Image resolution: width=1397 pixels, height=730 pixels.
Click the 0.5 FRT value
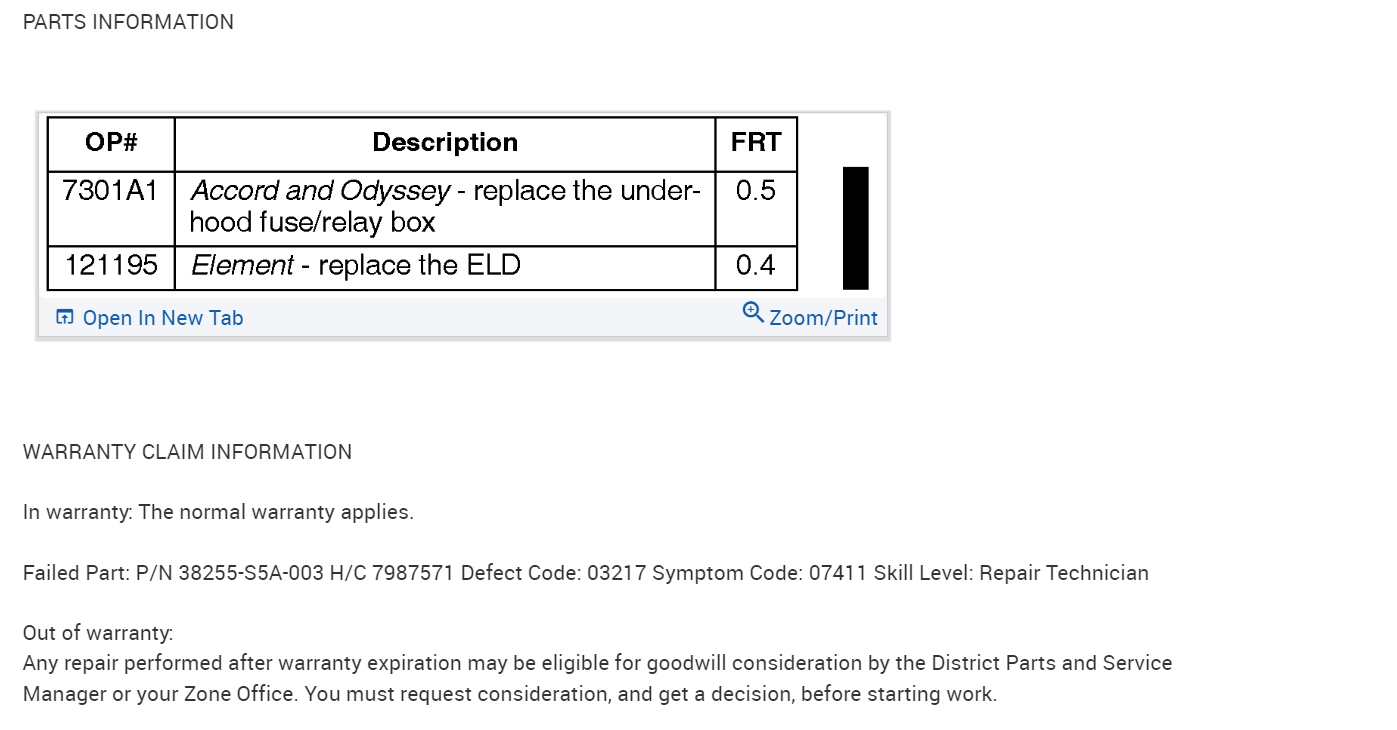click(x=756, y=191)
